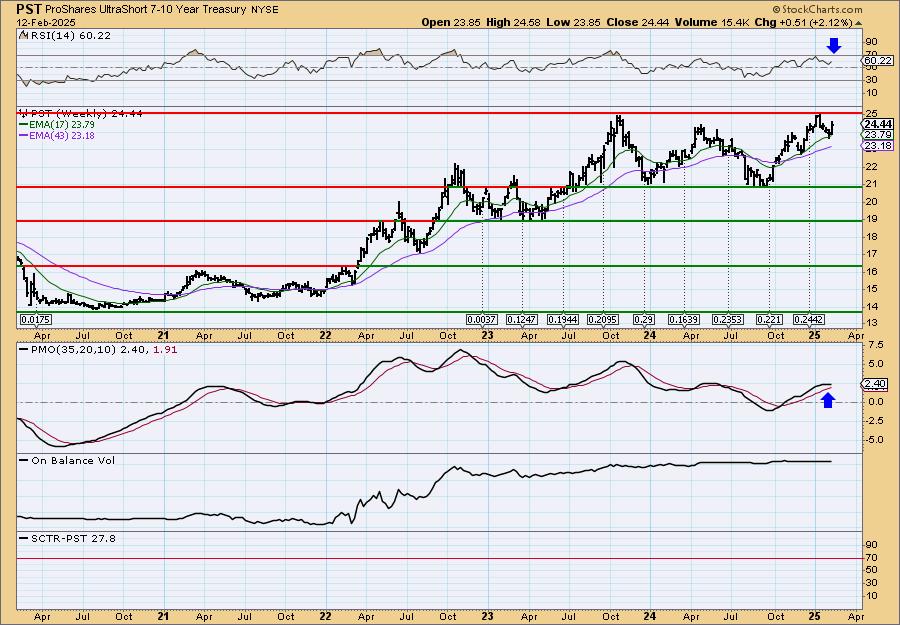Click the 0.29 cycle label box
The height and width of the screenshot is (625, 900).
coord(644,319)
